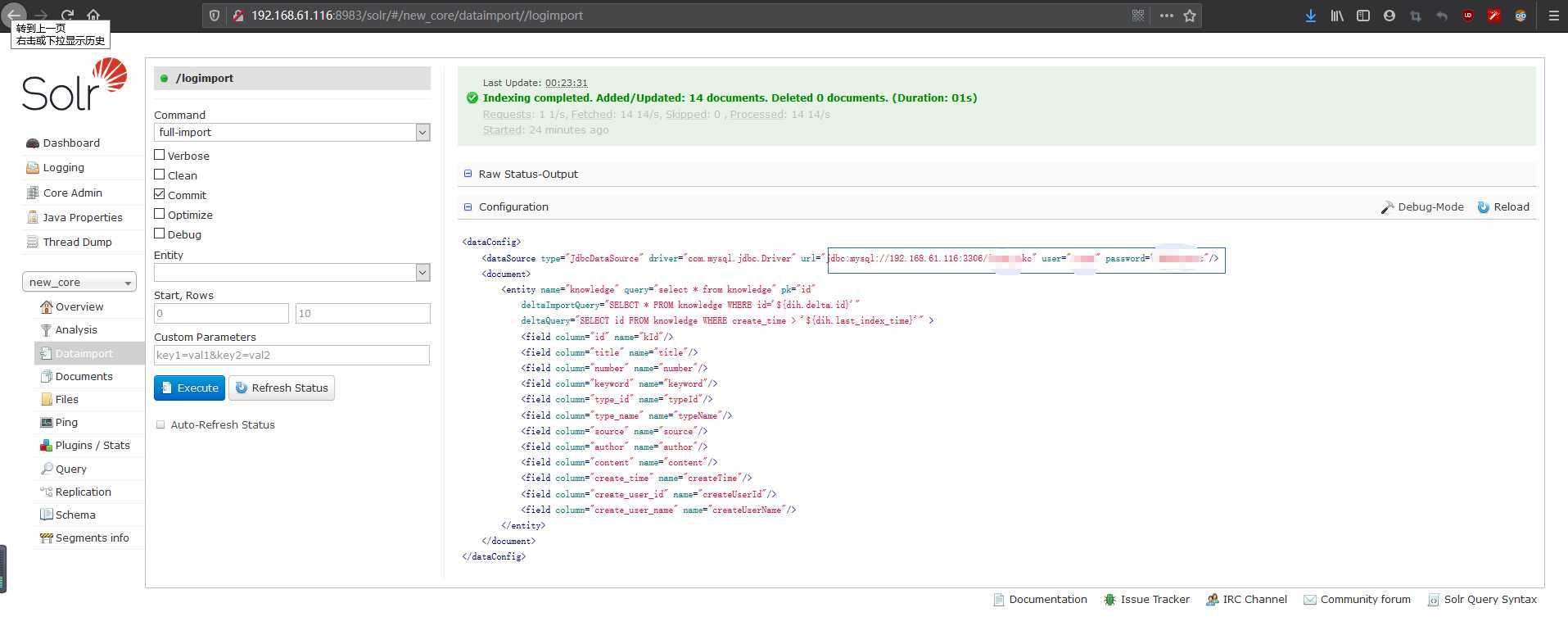Open the IRC Channel link
Image resolution: width=1568 pixels, height=644 pixels.
pyautogui.click(x=1246, y=599)
